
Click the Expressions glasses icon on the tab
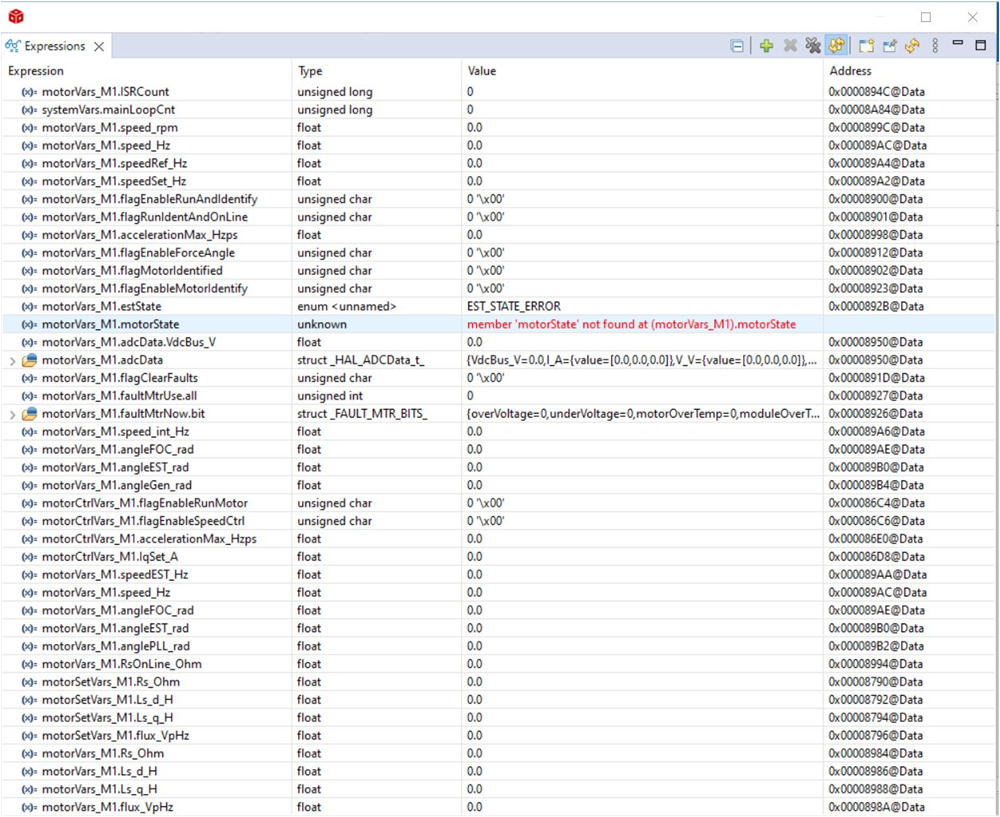pos(12,46)
